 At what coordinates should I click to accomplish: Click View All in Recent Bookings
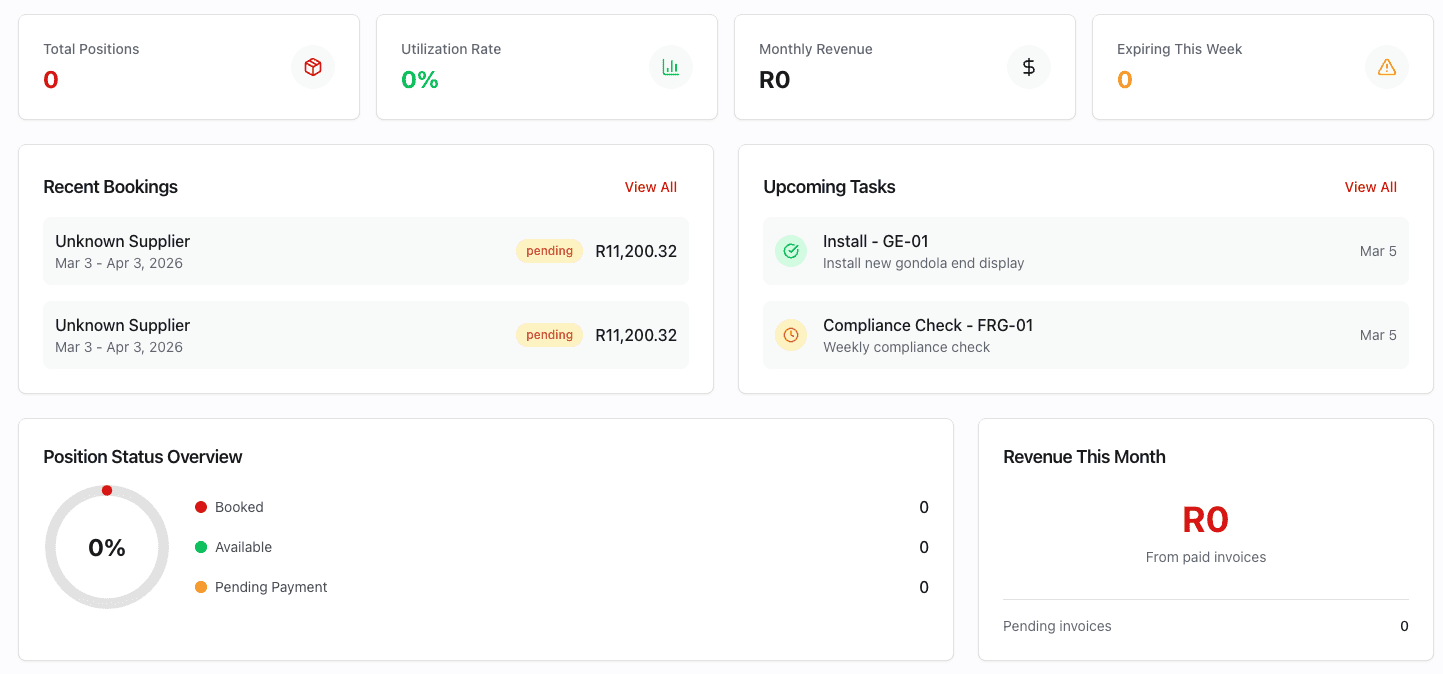(650, 187)
